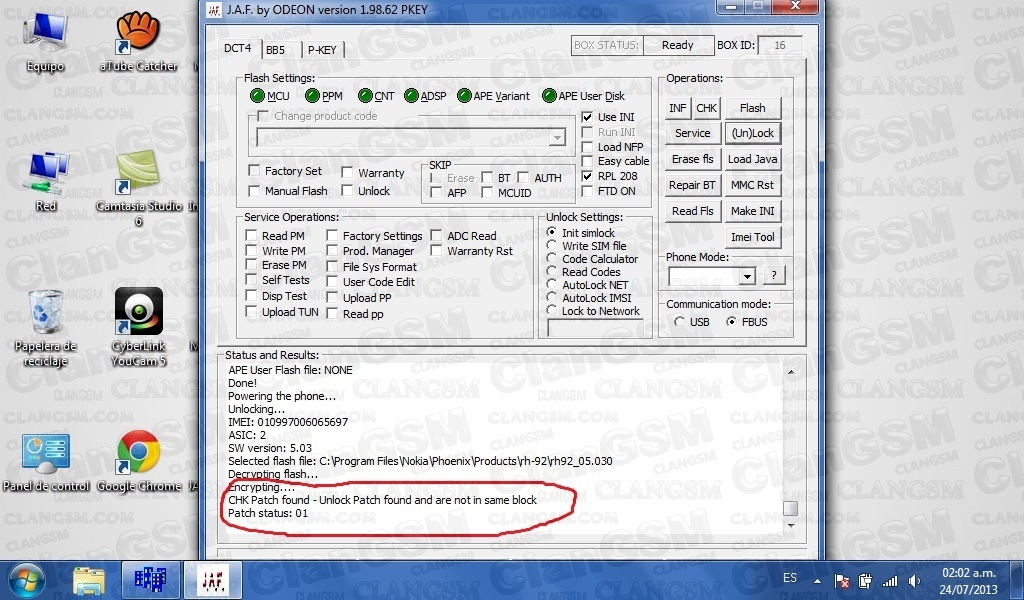
Task: Select the CyberLink YouCam 5 shortcut
Action: point(138,328)
